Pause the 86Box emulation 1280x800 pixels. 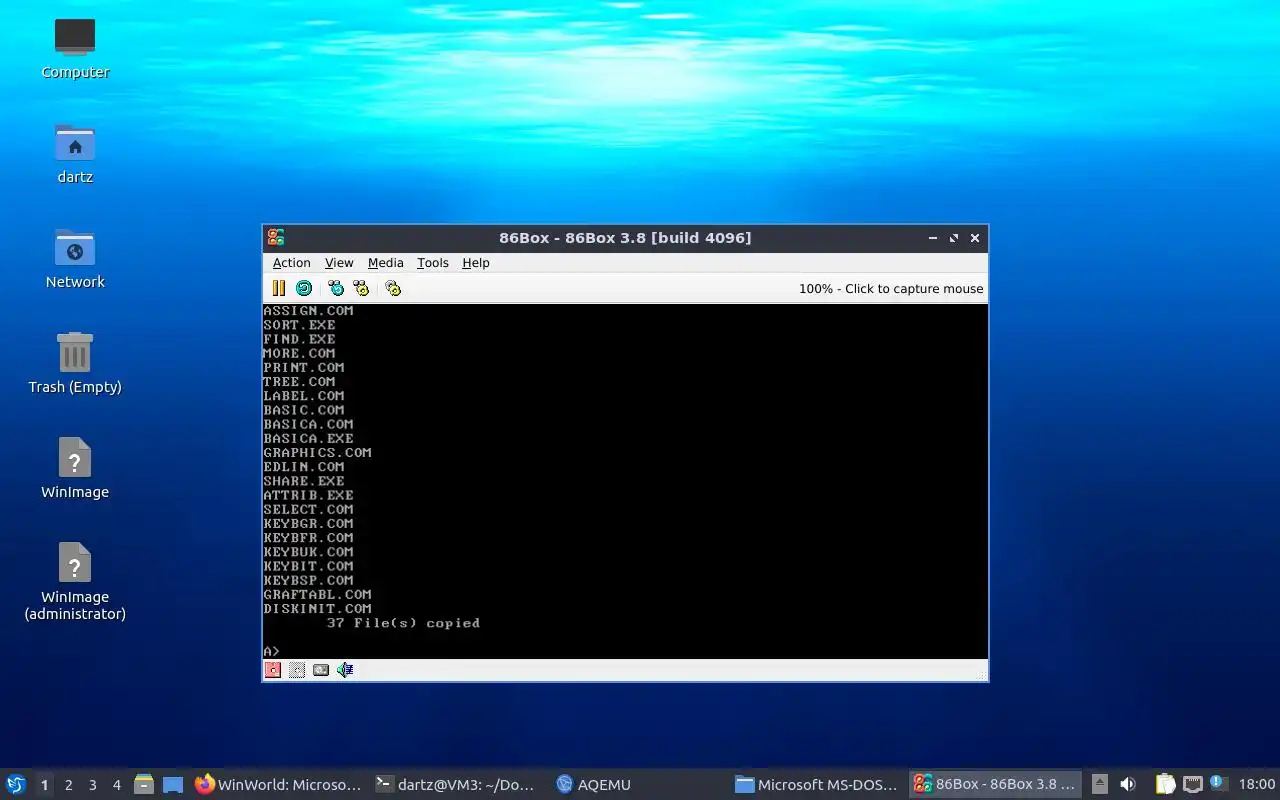[x=279, y=288]
